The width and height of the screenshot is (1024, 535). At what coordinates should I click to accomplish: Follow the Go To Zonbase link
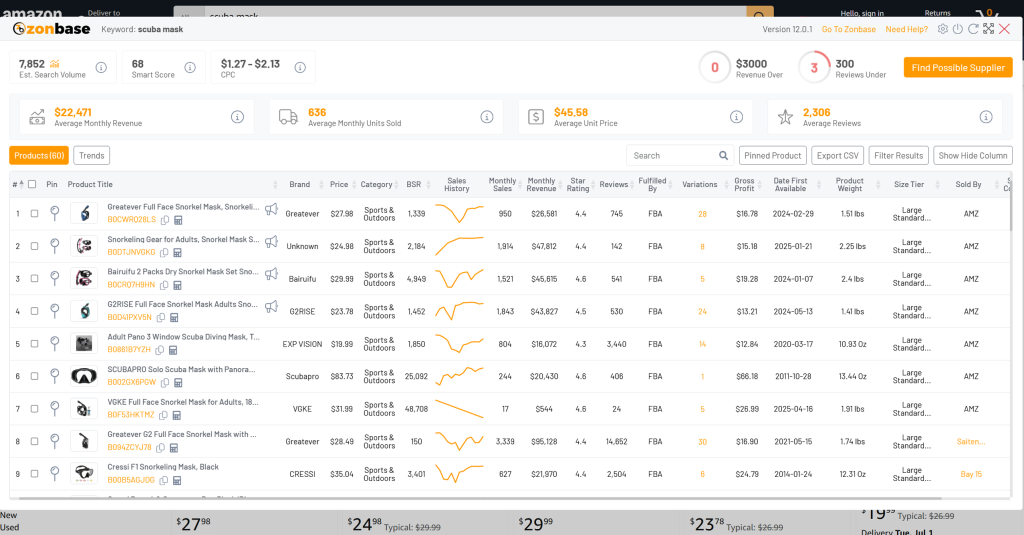point(848,29)
